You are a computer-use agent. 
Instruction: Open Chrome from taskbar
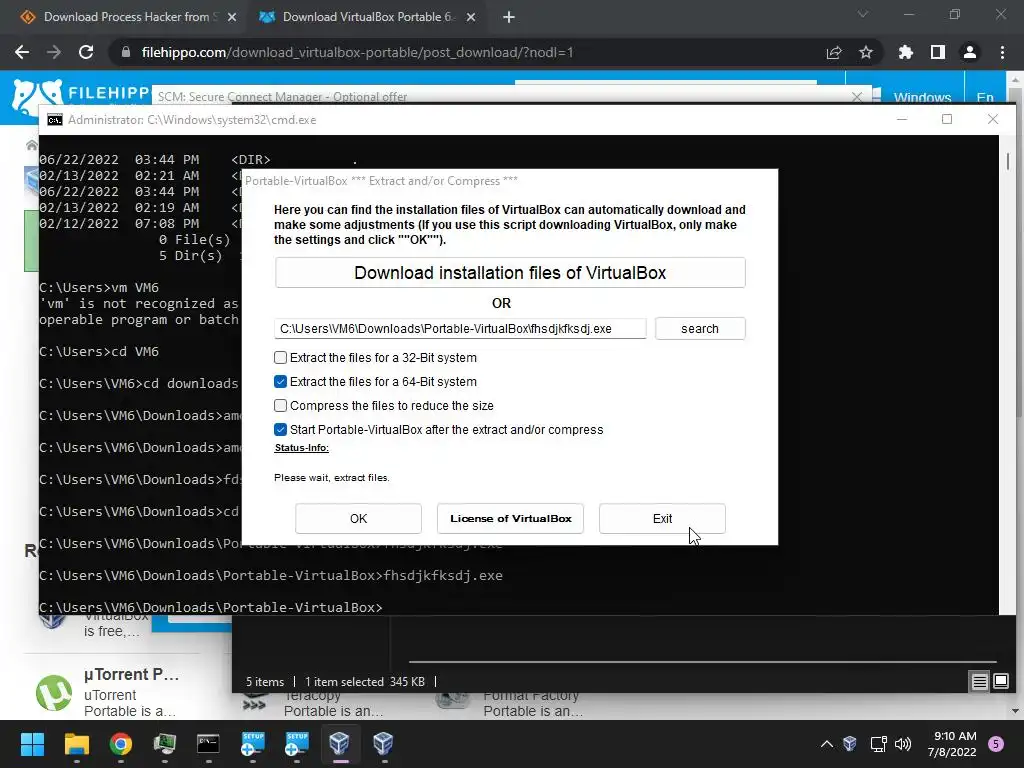coord(120,744)
